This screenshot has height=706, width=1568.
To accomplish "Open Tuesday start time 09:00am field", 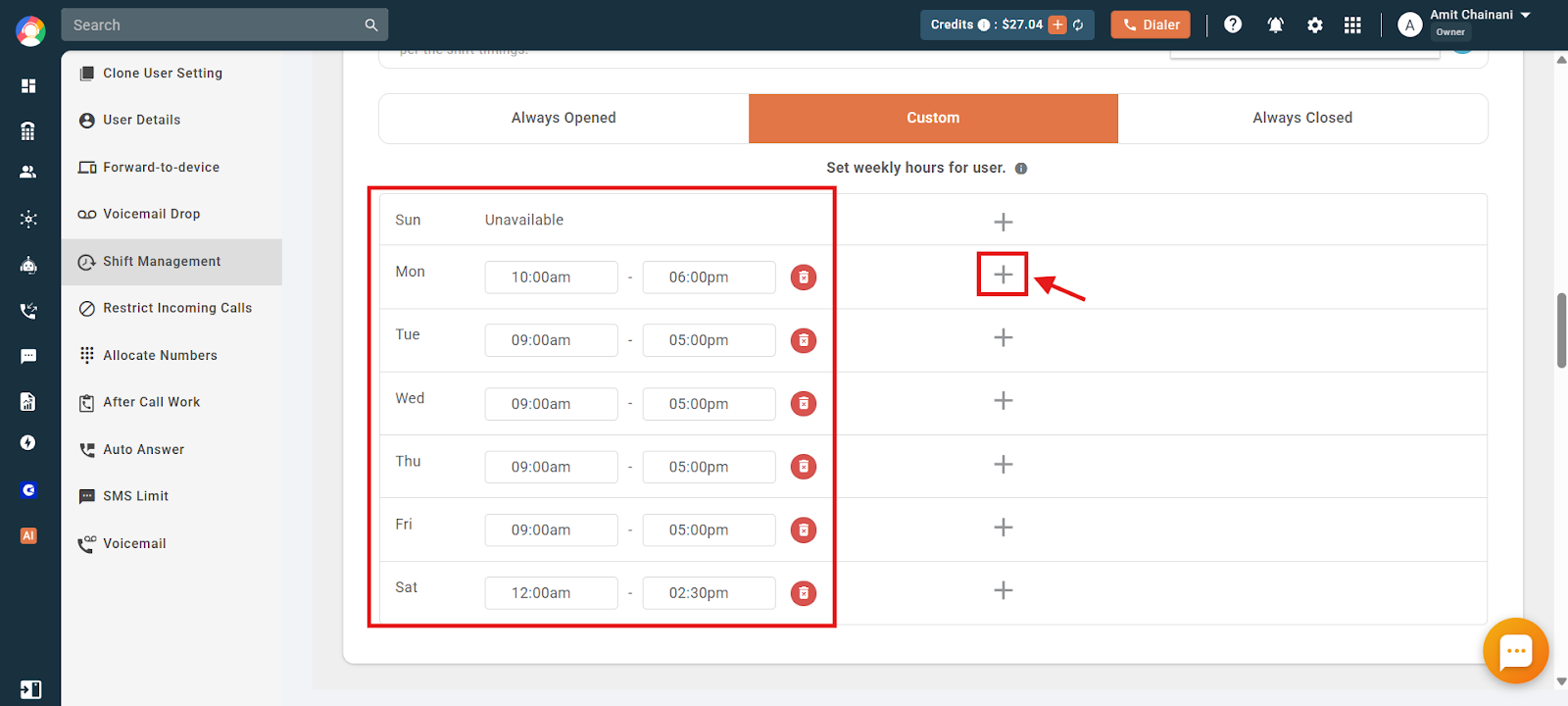I will [551, 340].
